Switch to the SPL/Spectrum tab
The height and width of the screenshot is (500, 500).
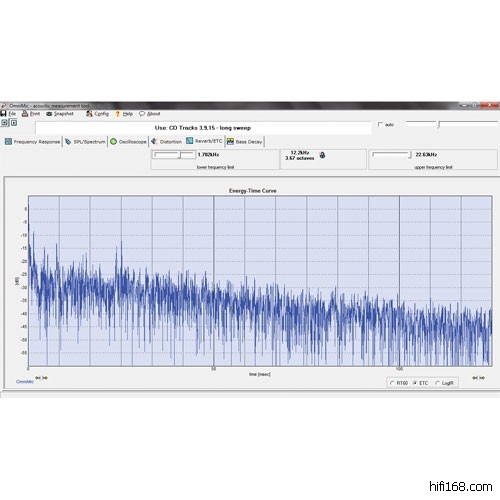[85, 142]
